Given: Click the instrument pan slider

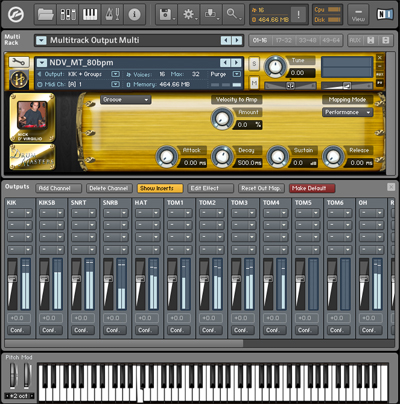Looking at the screenshot, I should (290, 86).
